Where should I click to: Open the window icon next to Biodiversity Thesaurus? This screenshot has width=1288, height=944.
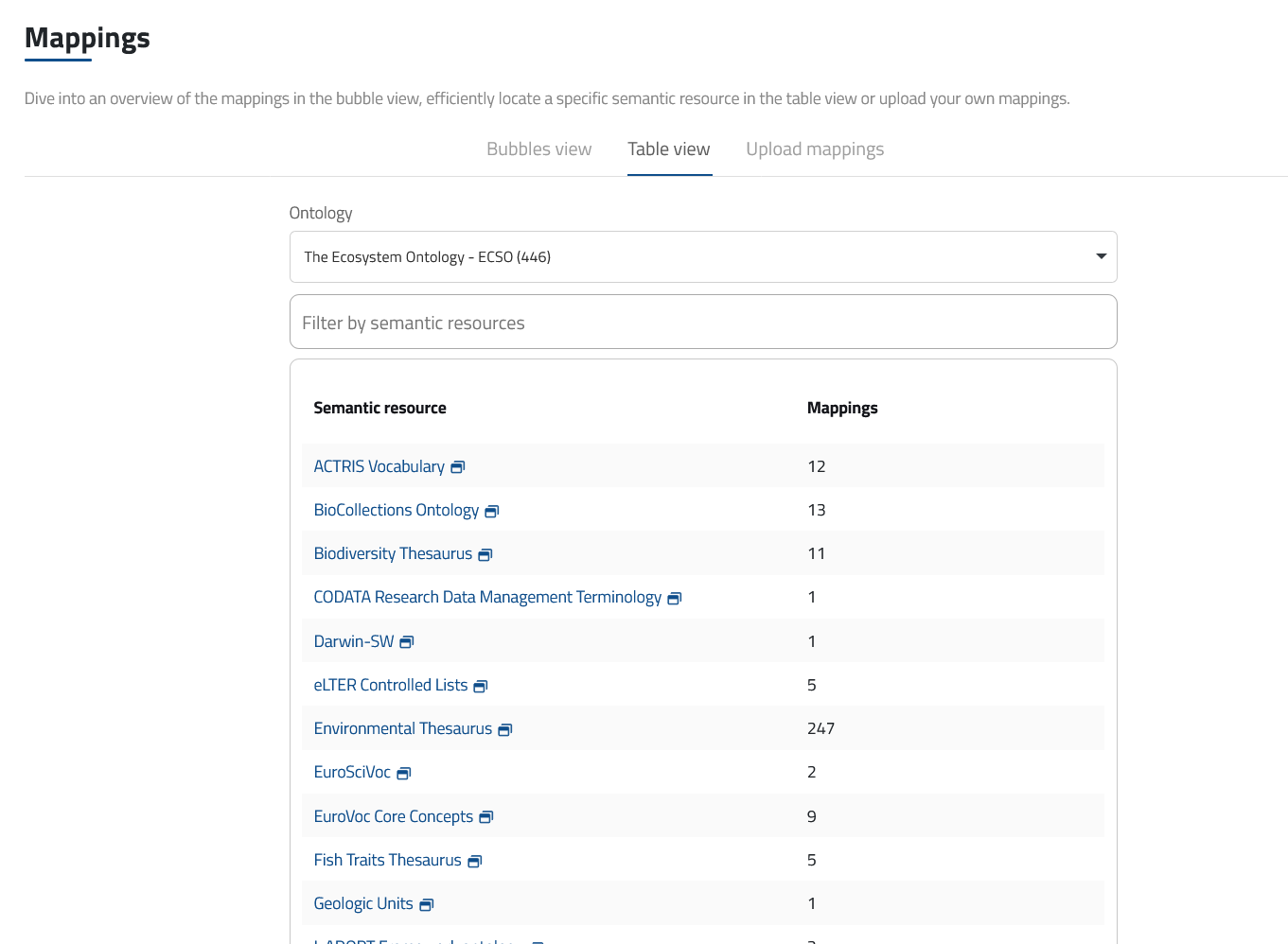click(x=484, y=554)
